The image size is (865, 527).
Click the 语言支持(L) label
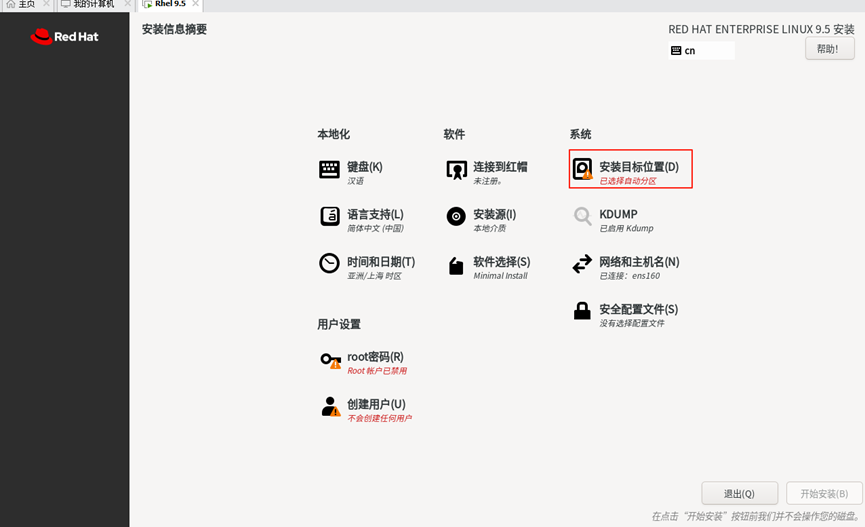pos(375,214)
